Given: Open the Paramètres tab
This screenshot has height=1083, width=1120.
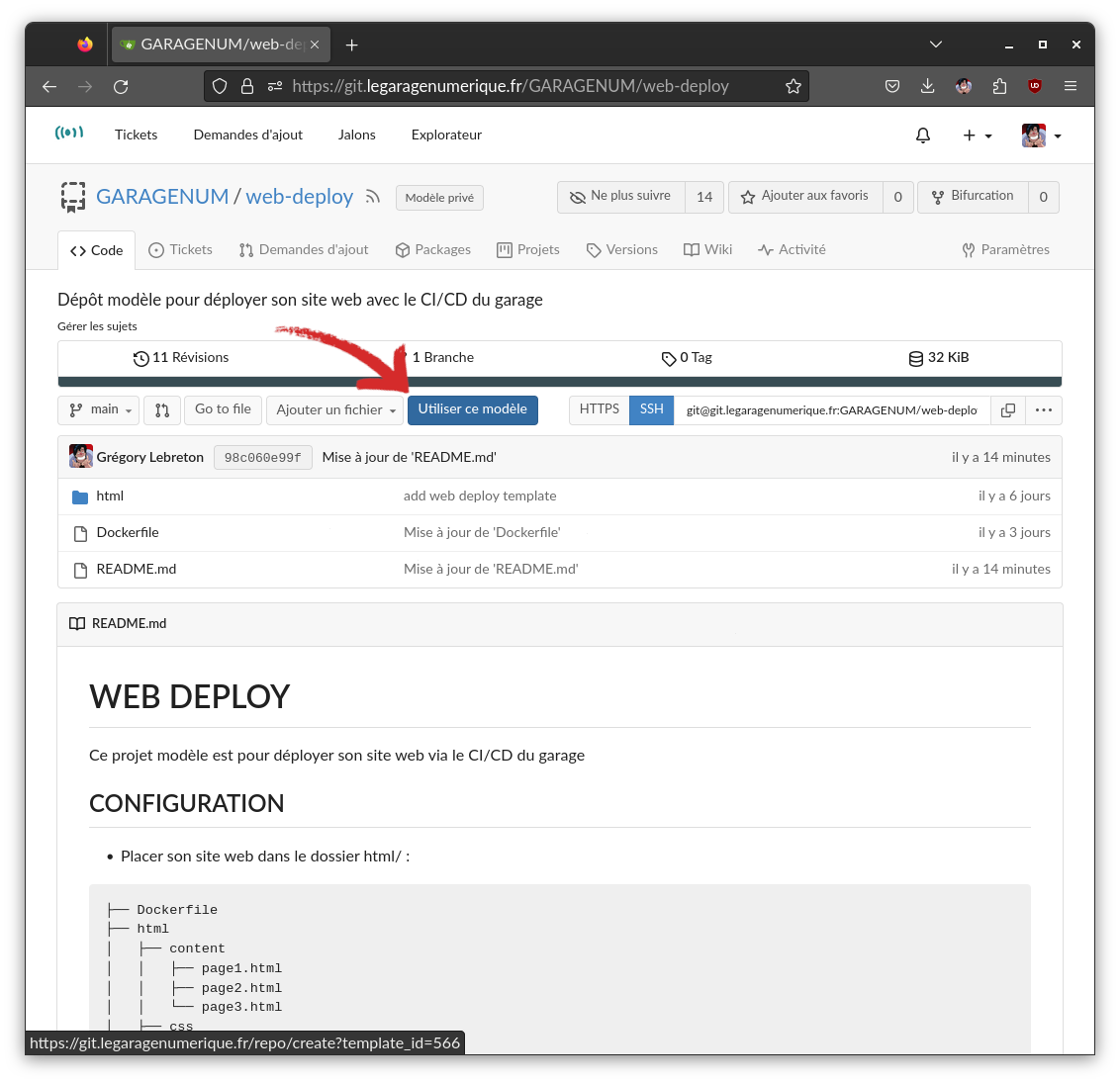Looking at the screenshot, I should 1005,250.
